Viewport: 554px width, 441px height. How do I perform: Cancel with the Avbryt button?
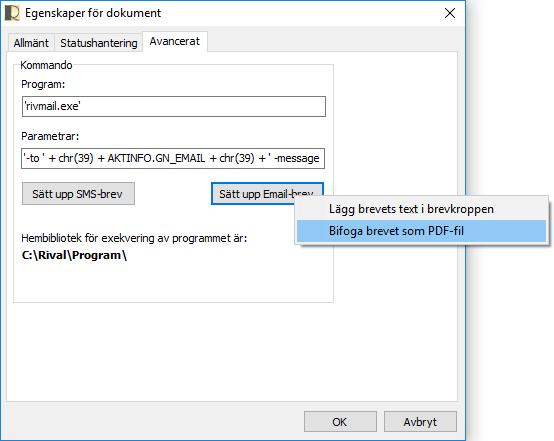[420, 422]
